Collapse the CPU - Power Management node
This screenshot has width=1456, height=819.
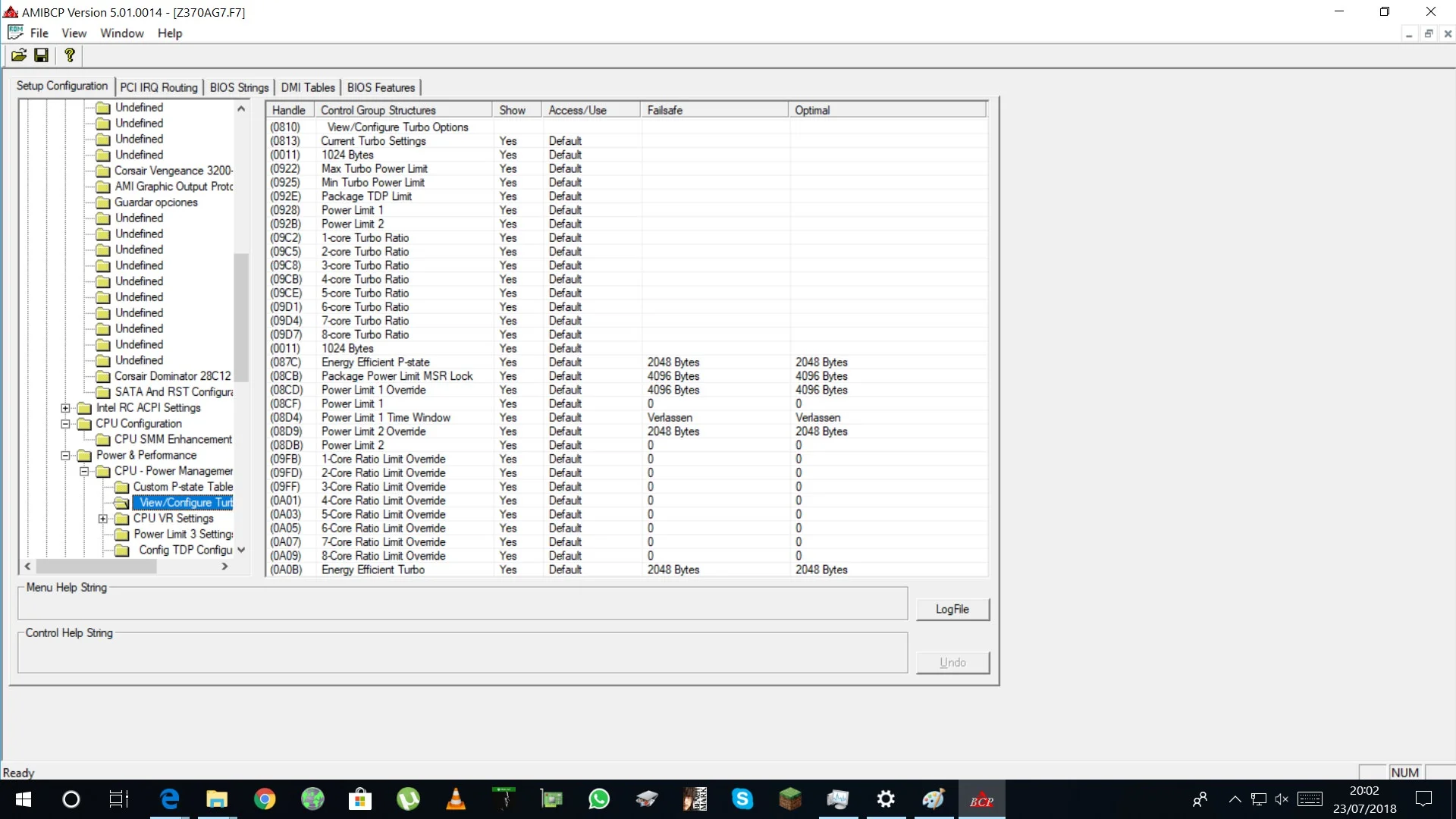click(x=84, y=472)
